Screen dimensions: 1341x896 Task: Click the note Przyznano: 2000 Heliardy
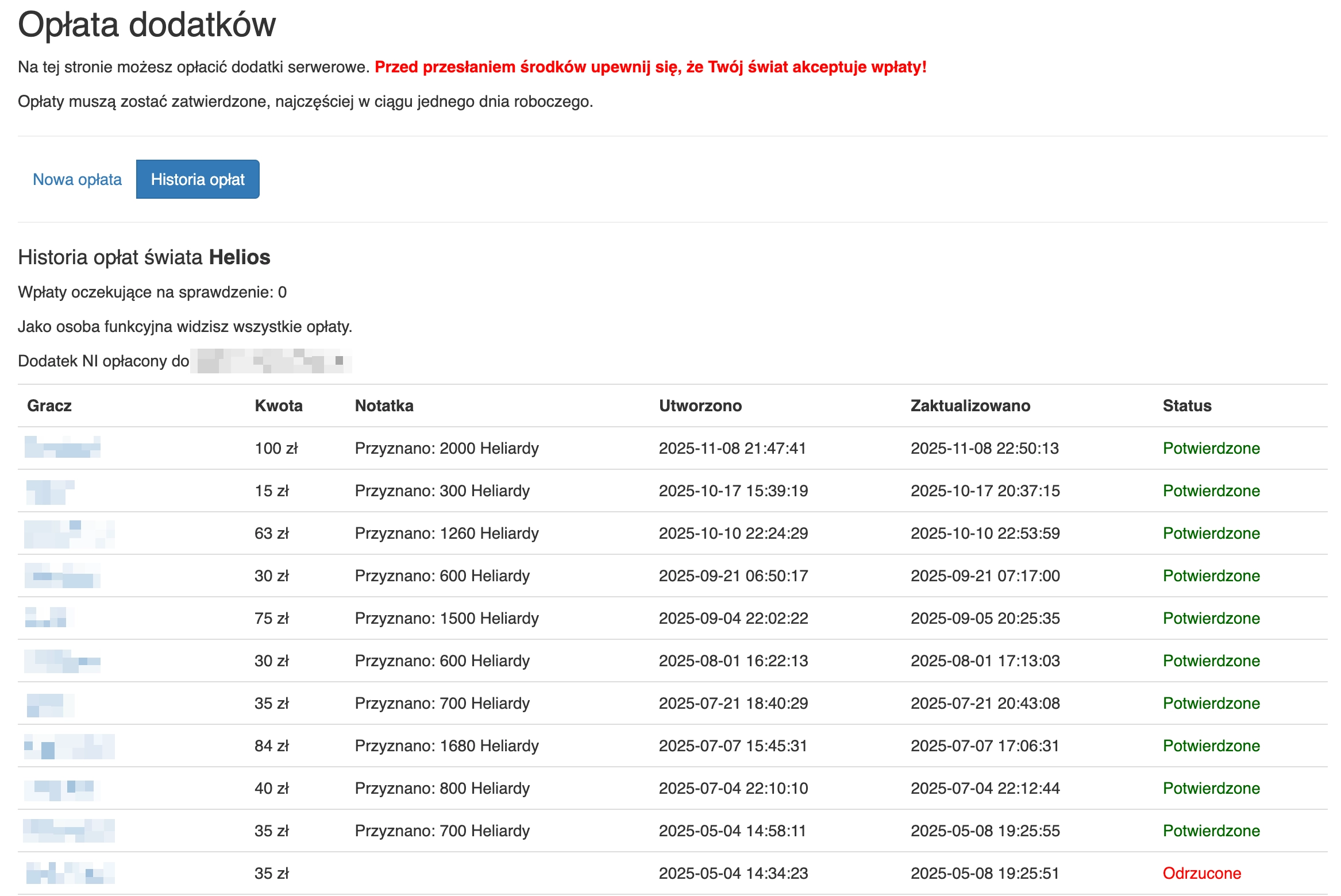click(x=446, y=449)
